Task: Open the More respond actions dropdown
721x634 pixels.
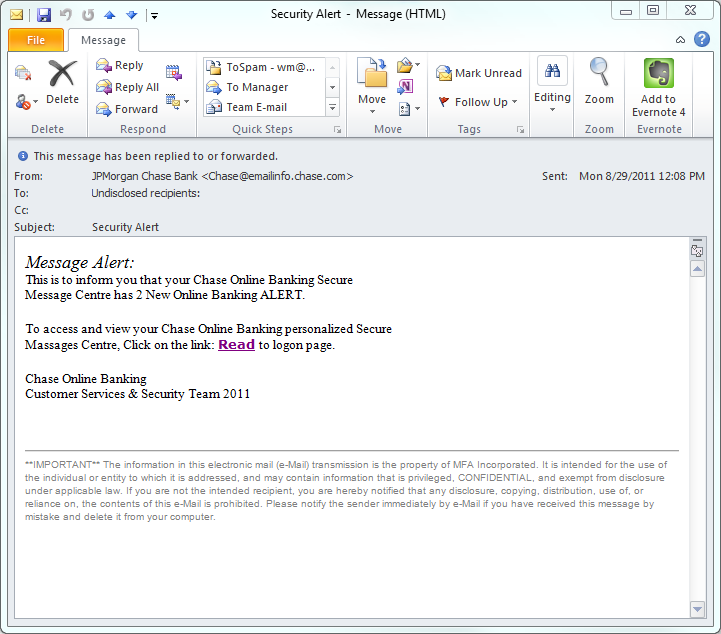Action: pos(177,102)
